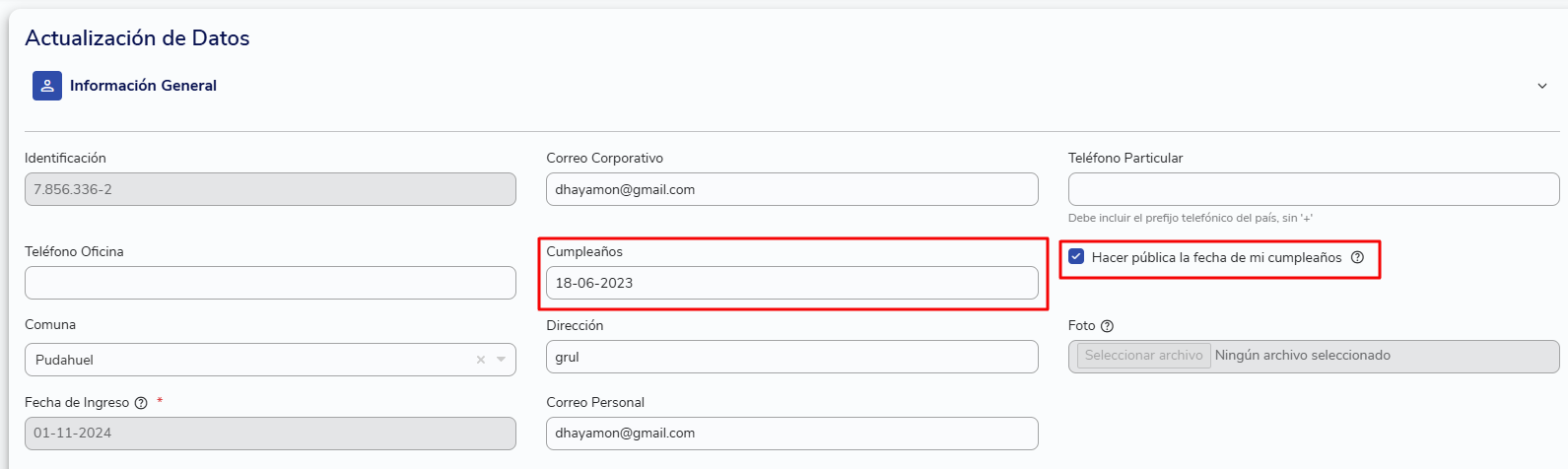This screenshot has width=1568, height=469.
Task: Open the Cumpleaños date field
Action: (791, 283)
